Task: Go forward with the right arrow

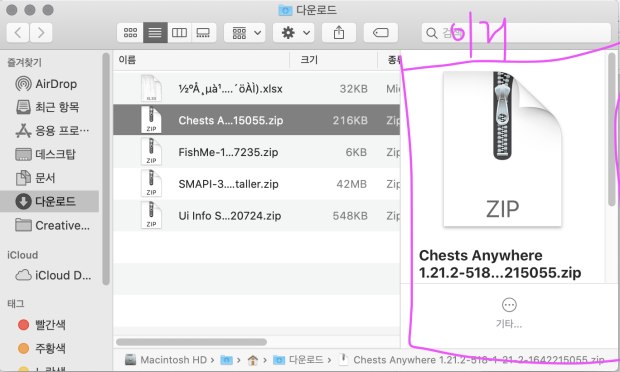Action: tap(41, 33)
